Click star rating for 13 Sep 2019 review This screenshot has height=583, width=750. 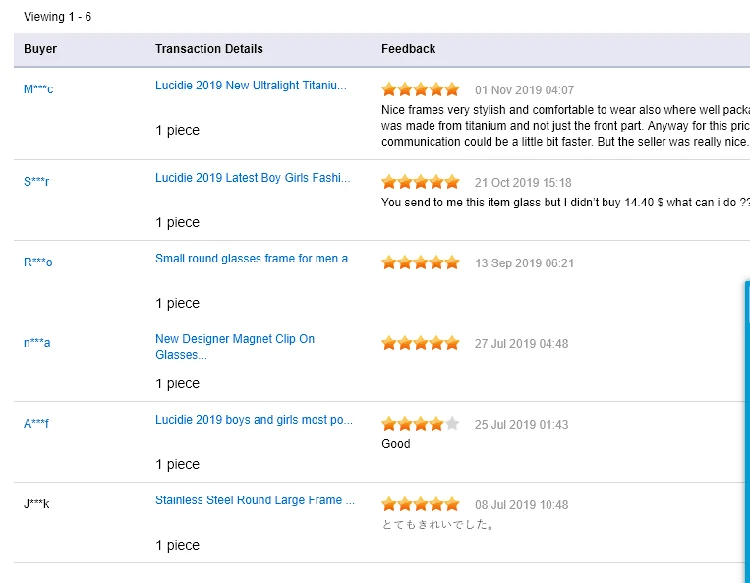[x=420, y=263]
